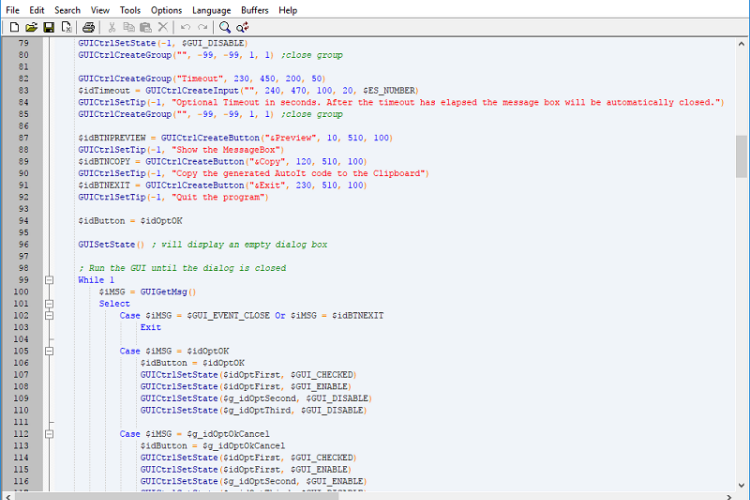Image resolution: width=750 pixels, height=500 pixels.
Task: Click the vertical scrollbar down arrow
Action: pyautogui.click(x=741, y=485)
